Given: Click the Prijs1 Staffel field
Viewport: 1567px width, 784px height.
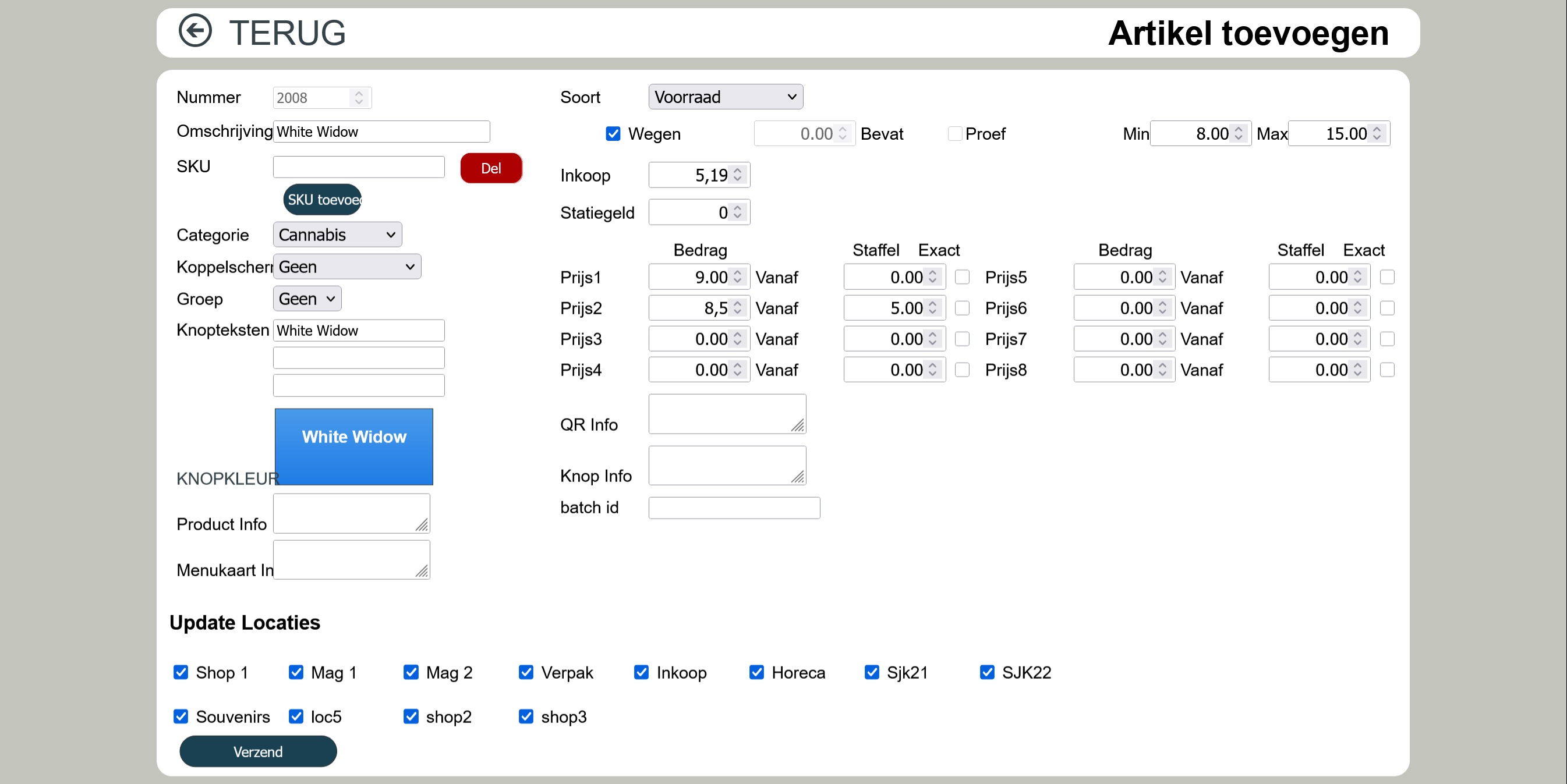Looking at the screenshot, I should [894, 278].
